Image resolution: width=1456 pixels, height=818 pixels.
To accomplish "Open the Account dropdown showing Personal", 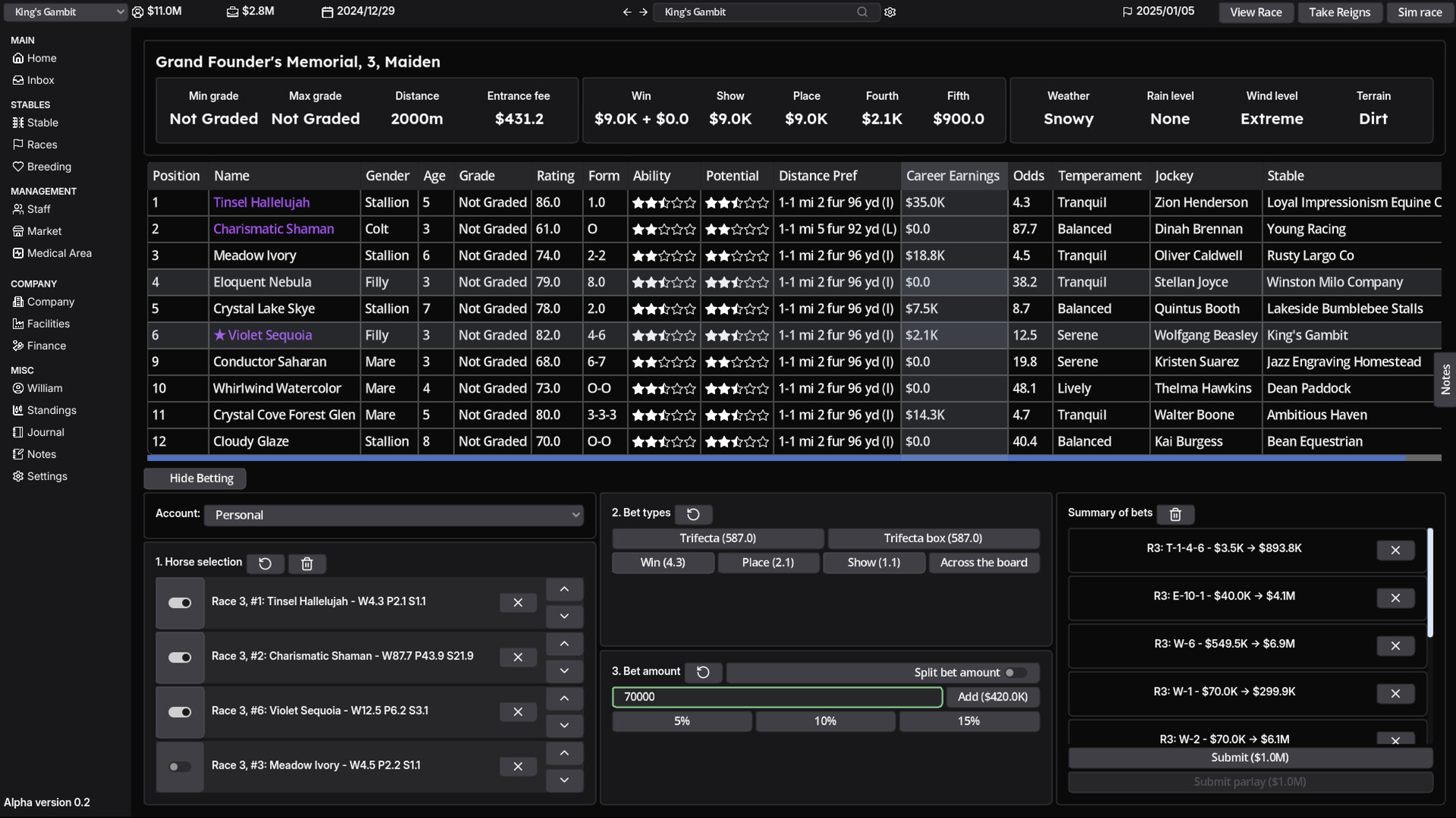I will pyautogui.click(x=394, y=516).
